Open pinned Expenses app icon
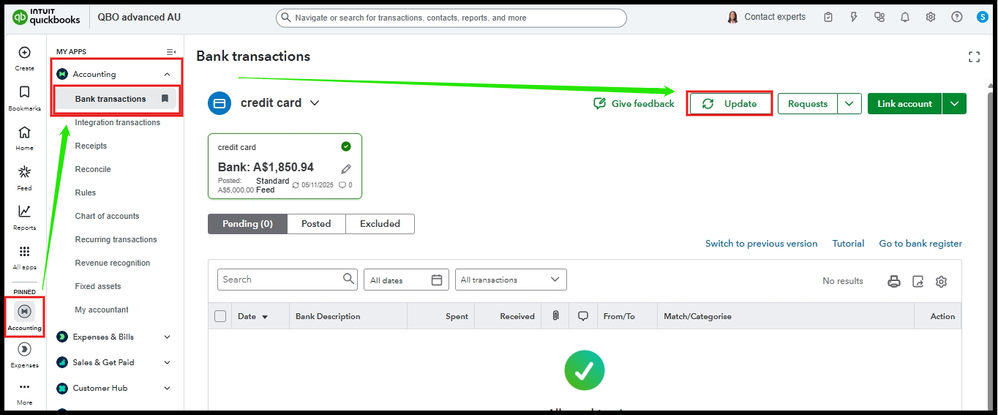This screenshot has height=415, width=998. [24, 349]
